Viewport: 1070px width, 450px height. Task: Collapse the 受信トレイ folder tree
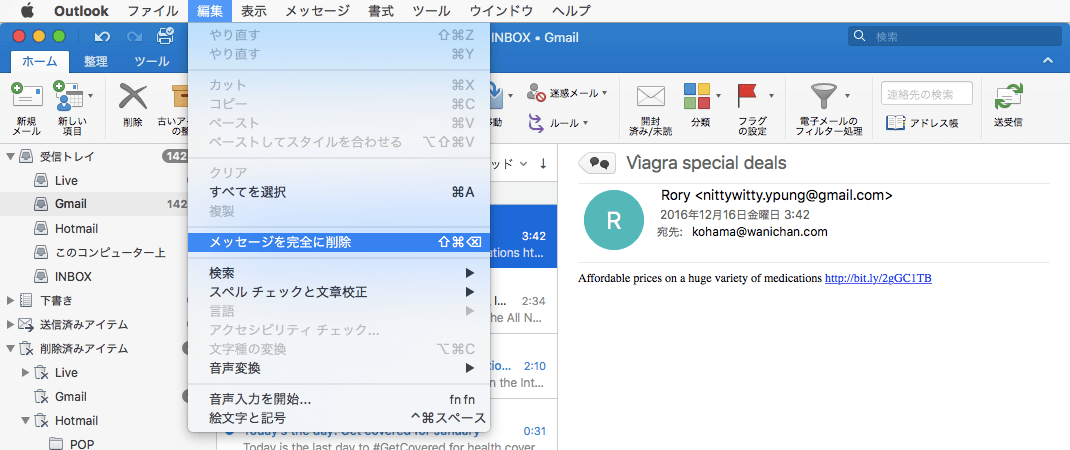point(10,156)
